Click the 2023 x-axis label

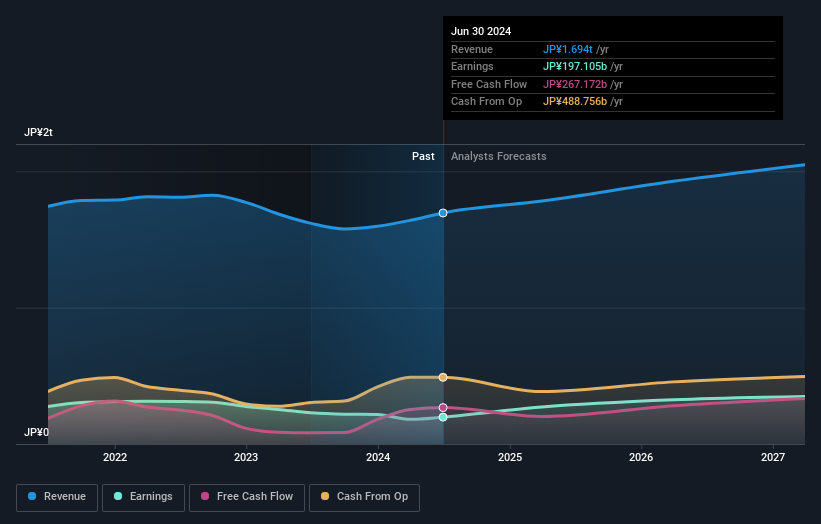click(246, 458)
